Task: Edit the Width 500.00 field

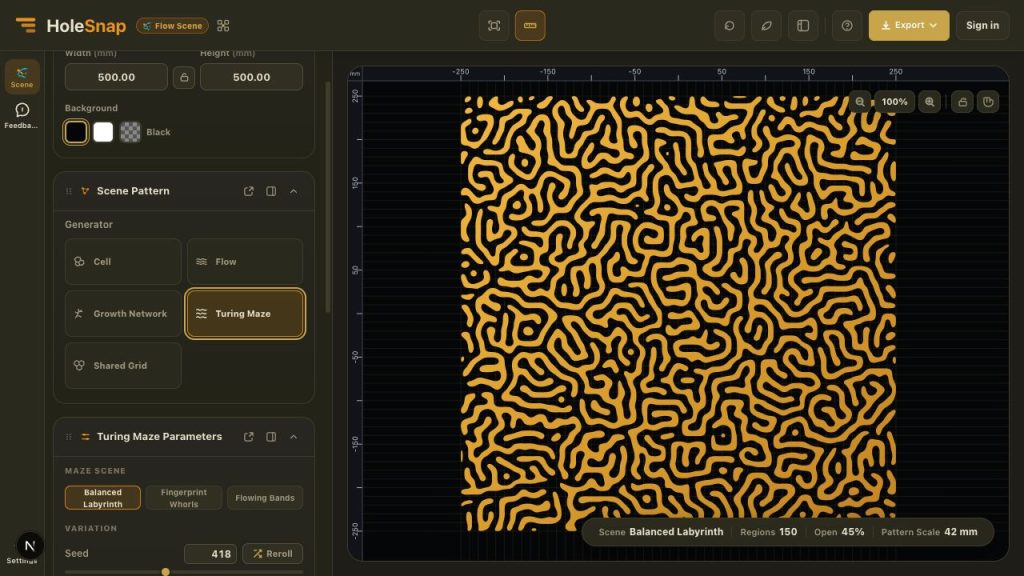Action: pos(116,77)
